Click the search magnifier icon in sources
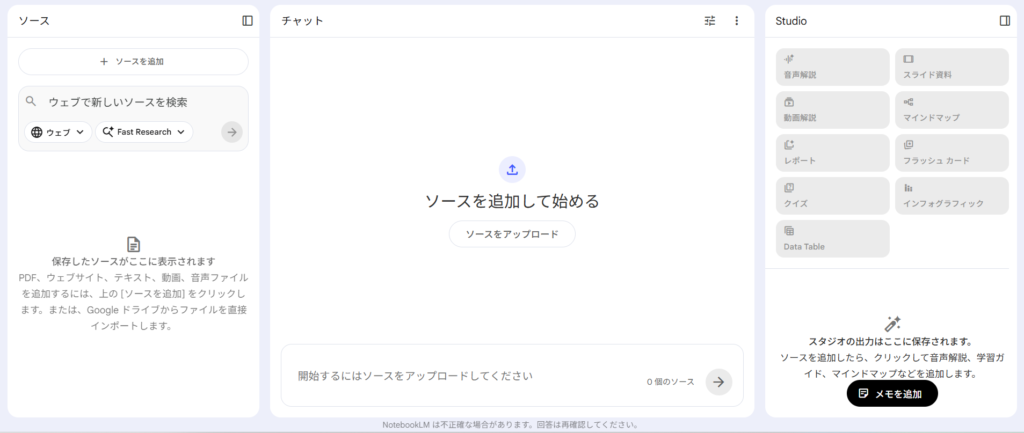The image size is (1024, 433). pos(30,101)
